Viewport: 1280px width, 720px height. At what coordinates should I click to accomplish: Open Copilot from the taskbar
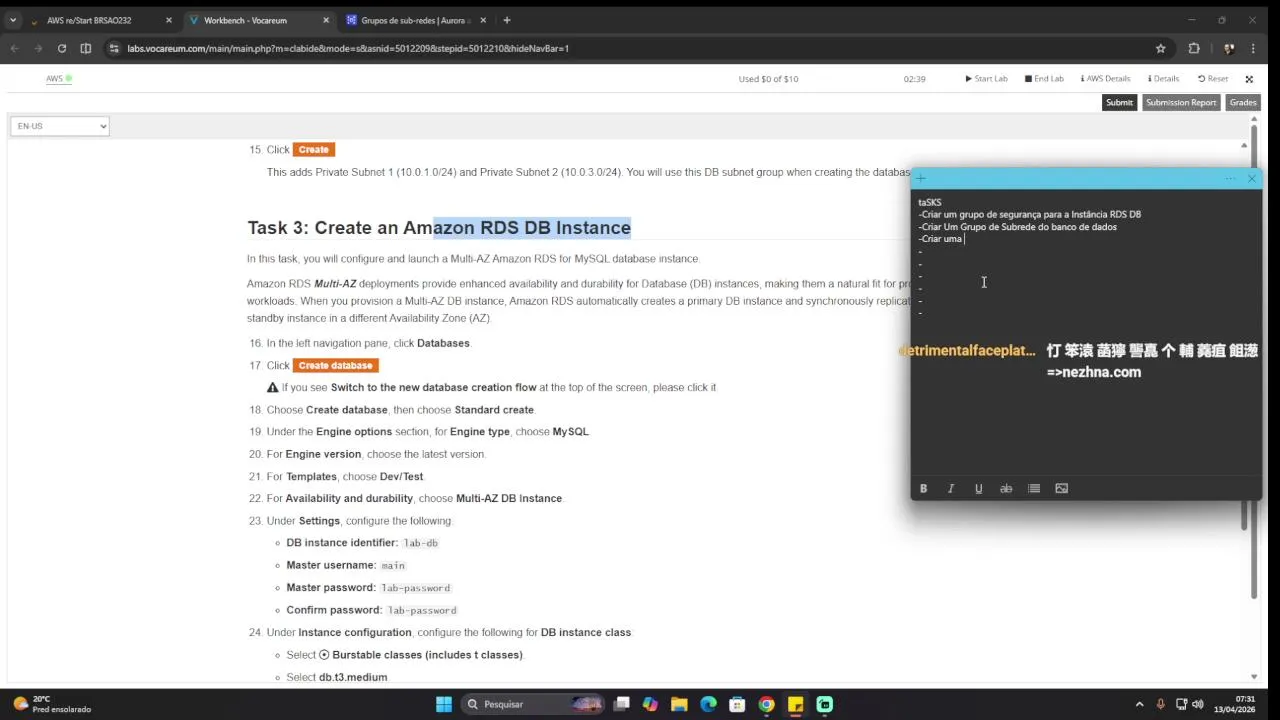[x=650, y=704]
